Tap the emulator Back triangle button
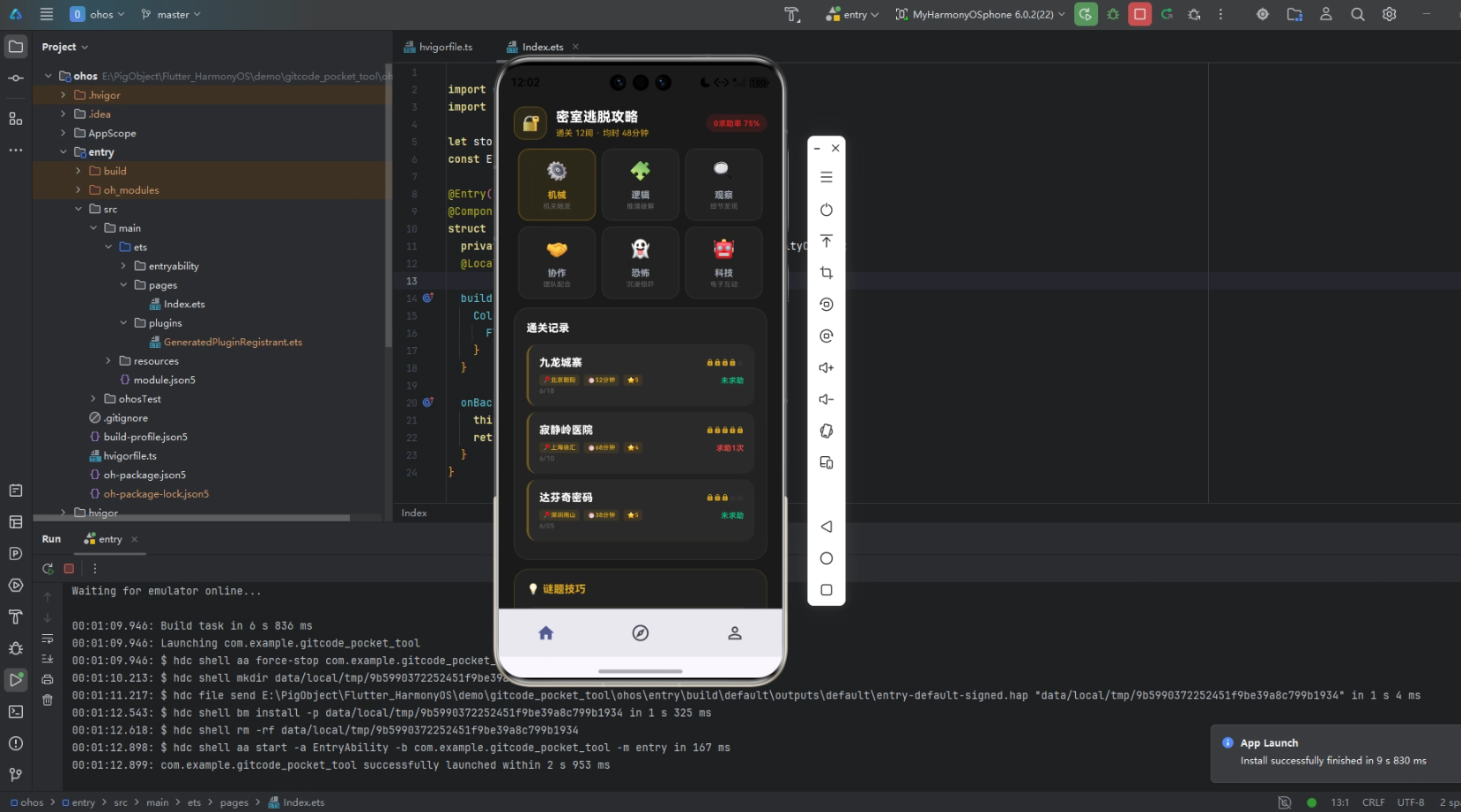The width and height of the screenshot is (1461, 812). [x=827, y=527]
